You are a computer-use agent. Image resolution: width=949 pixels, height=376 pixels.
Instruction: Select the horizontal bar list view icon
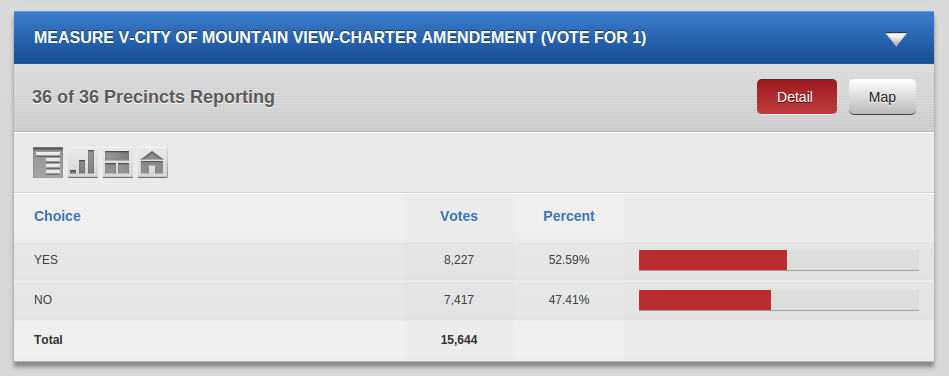(48, 163)
